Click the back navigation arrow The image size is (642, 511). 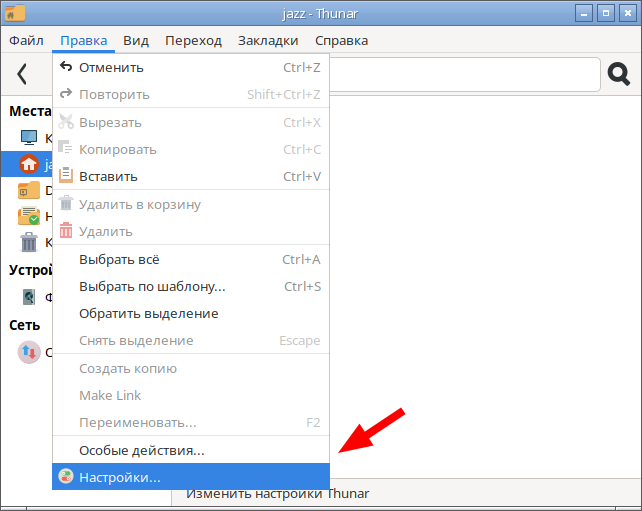(22, 74)
